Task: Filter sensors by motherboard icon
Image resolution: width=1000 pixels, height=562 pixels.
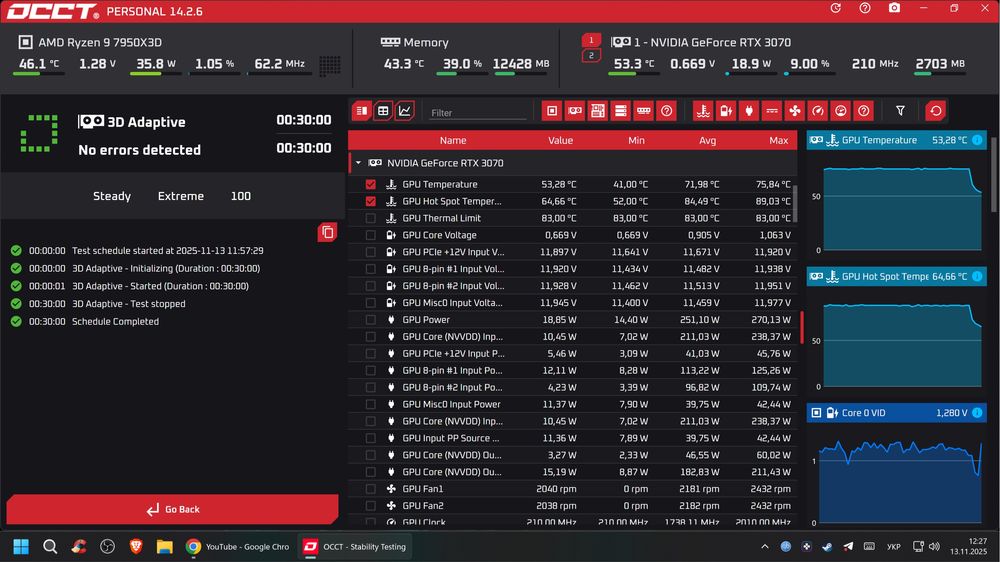Action: point(598,111)
